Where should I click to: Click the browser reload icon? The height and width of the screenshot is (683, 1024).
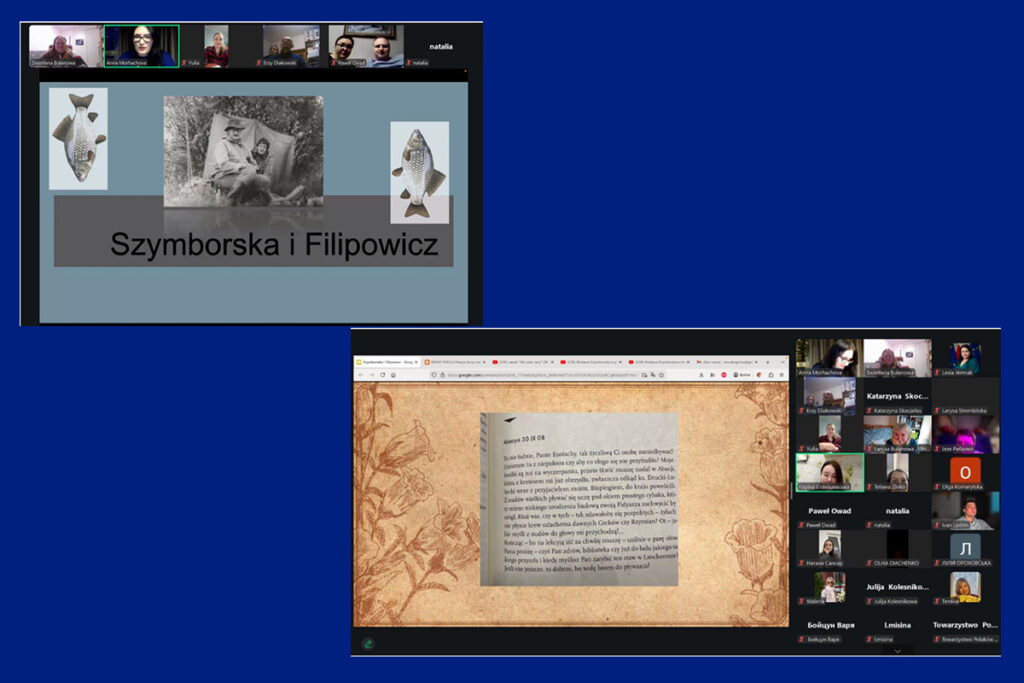point(381,375)
